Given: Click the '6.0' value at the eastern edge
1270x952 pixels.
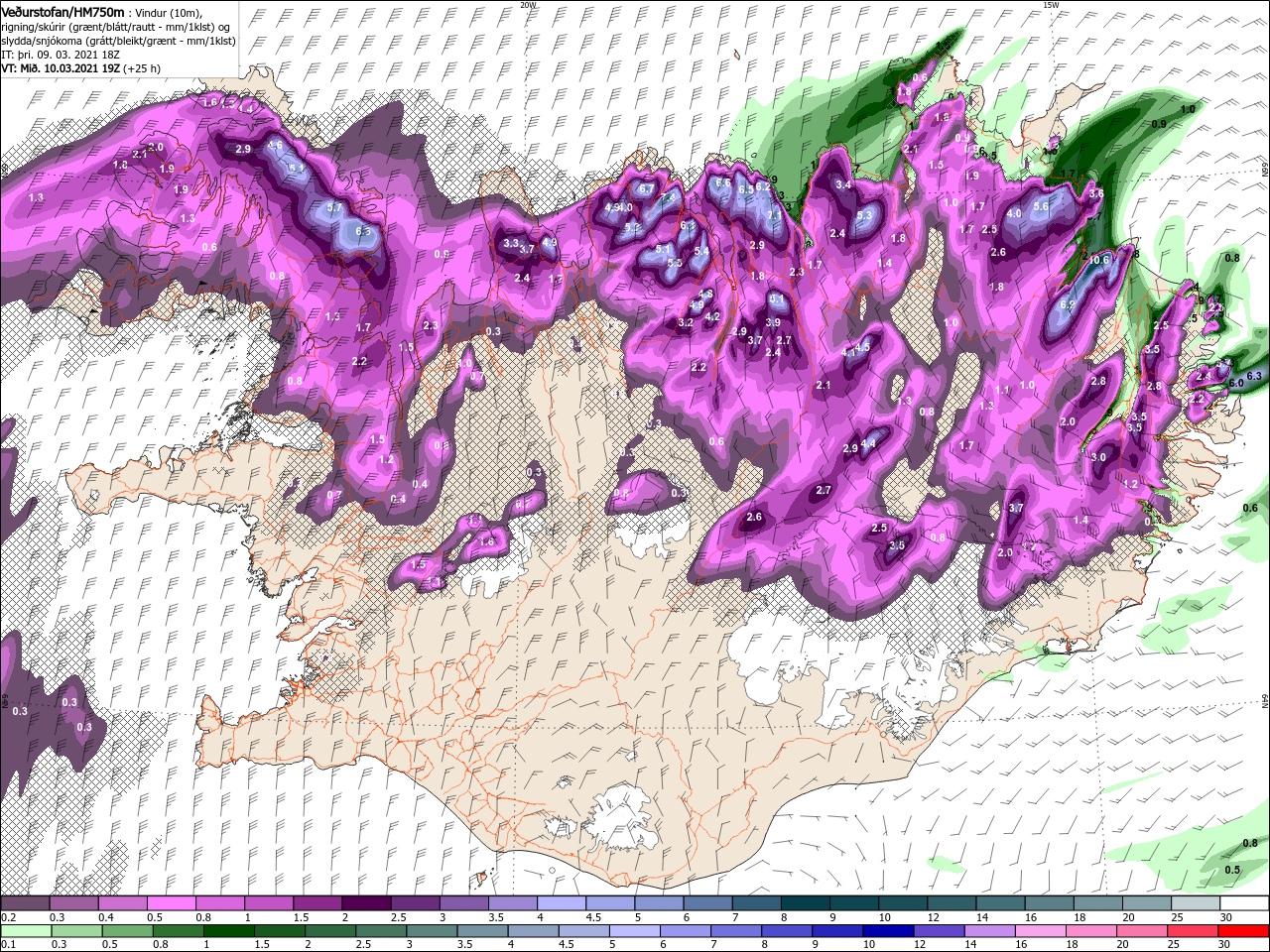Looking at the screenshot, I should click(x=1236, y=383).
